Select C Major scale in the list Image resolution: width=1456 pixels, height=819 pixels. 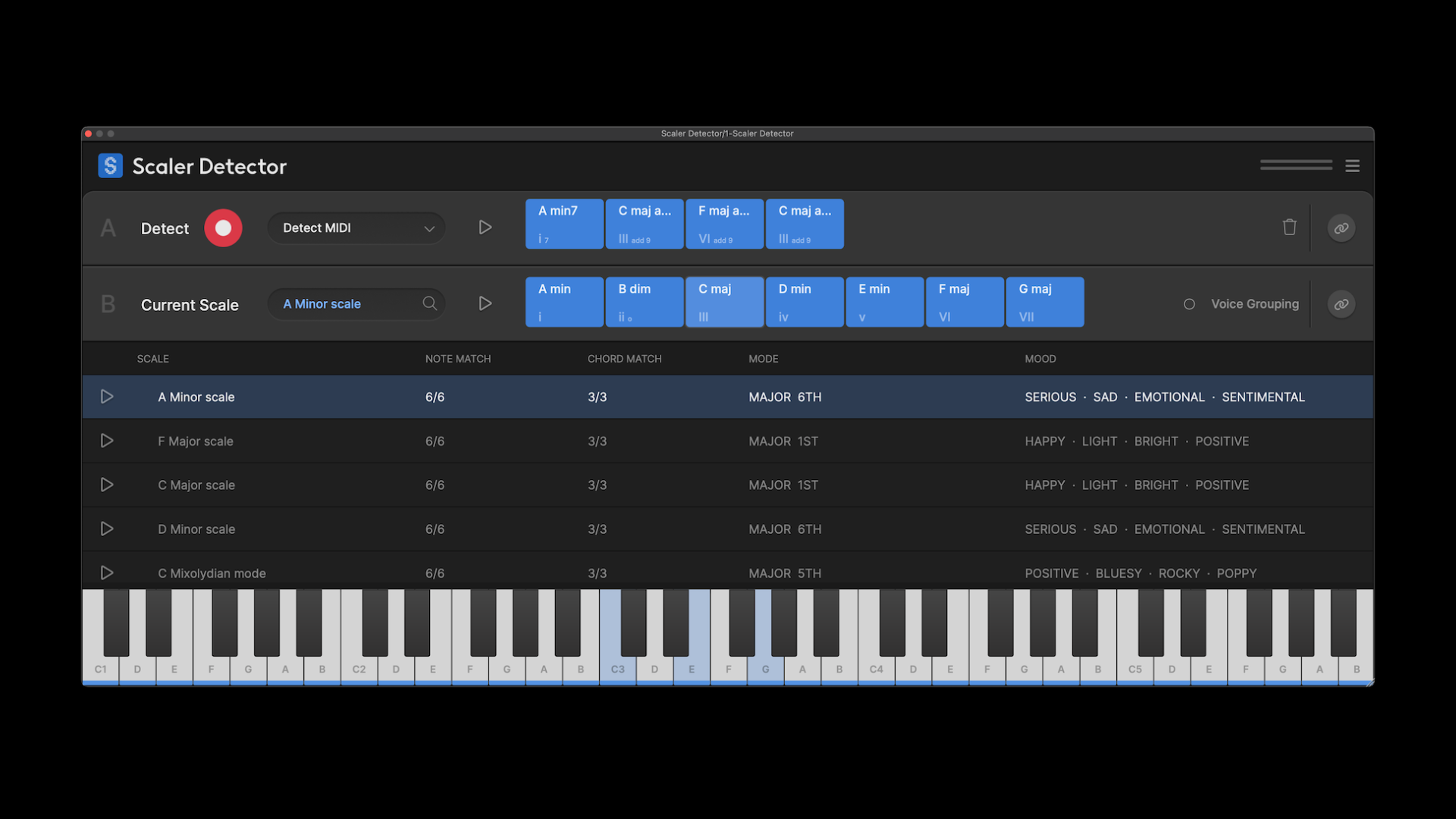click(x=728, y=485)
